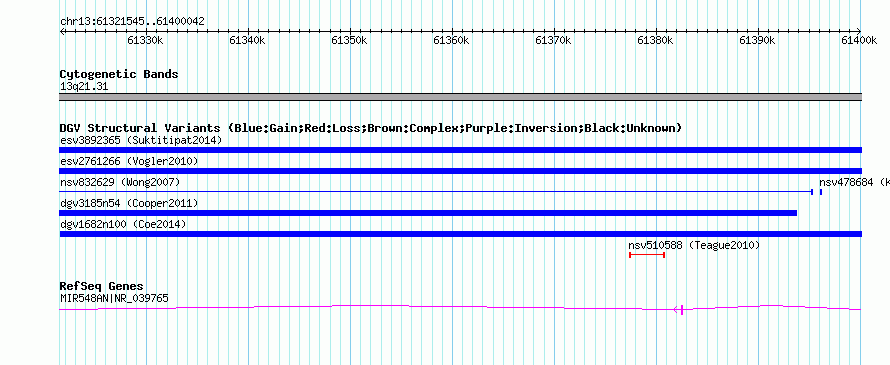Select the red loss segment nsv510588
The width and height of the screenshot is (890, 365).
[x=646, y=255]
